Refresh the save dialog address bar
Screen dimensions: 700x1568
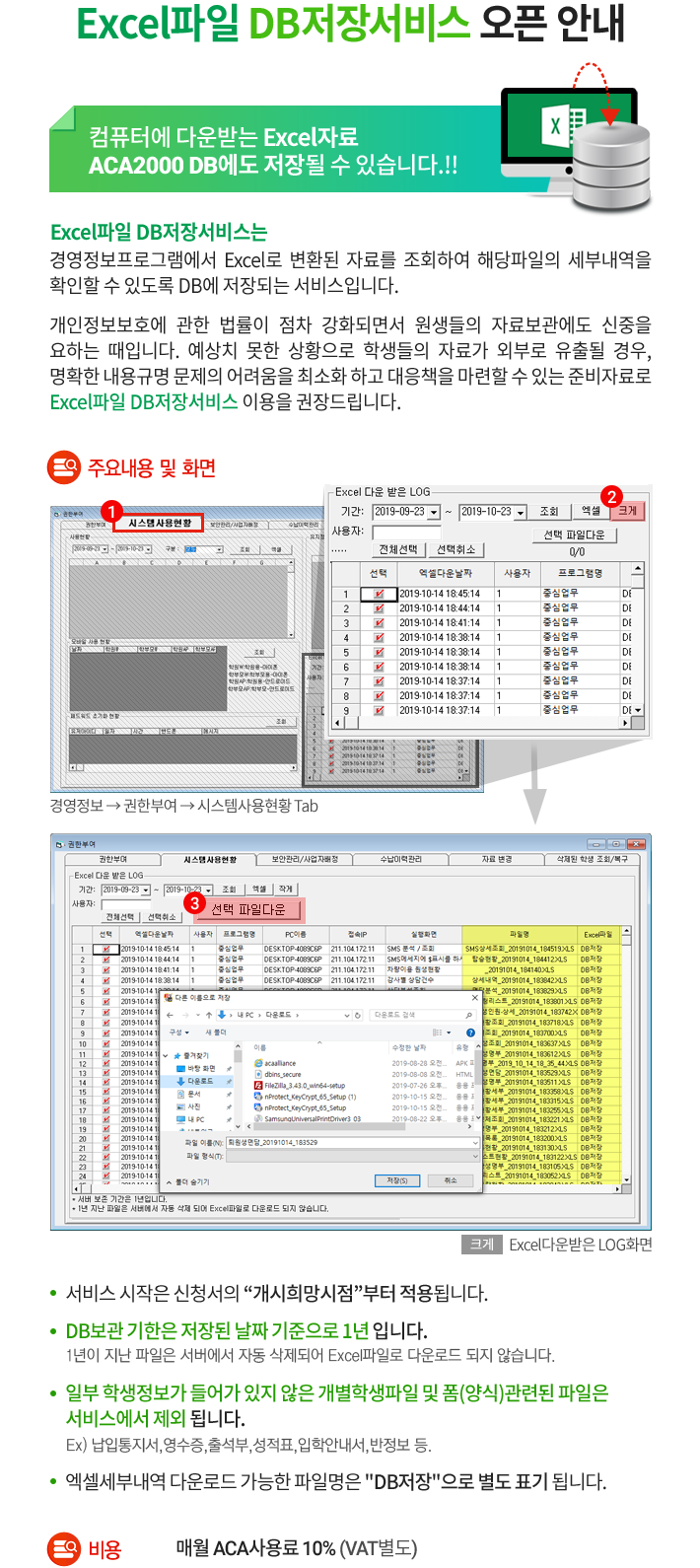click(x=358, y=1015)
